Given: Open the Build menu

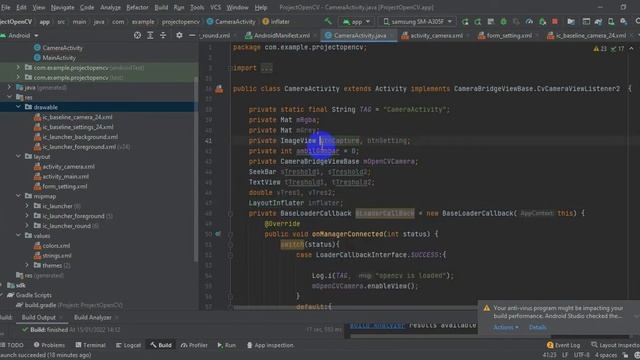Looking at the screenshot, I should tap(161, 7).
